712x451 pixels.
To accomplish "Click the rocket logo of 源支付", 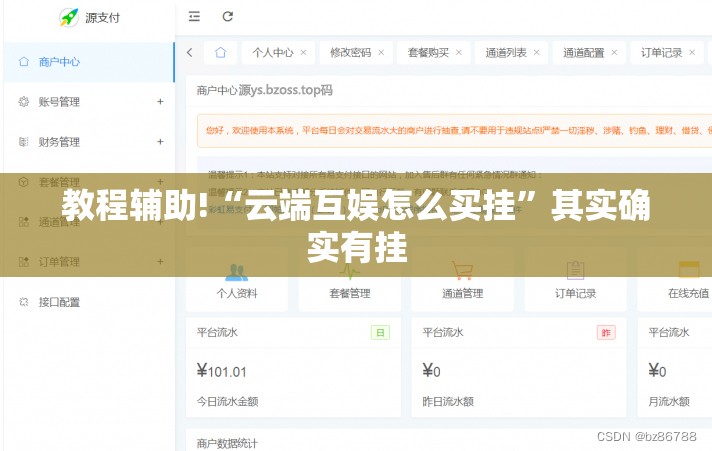I will 69,17.
